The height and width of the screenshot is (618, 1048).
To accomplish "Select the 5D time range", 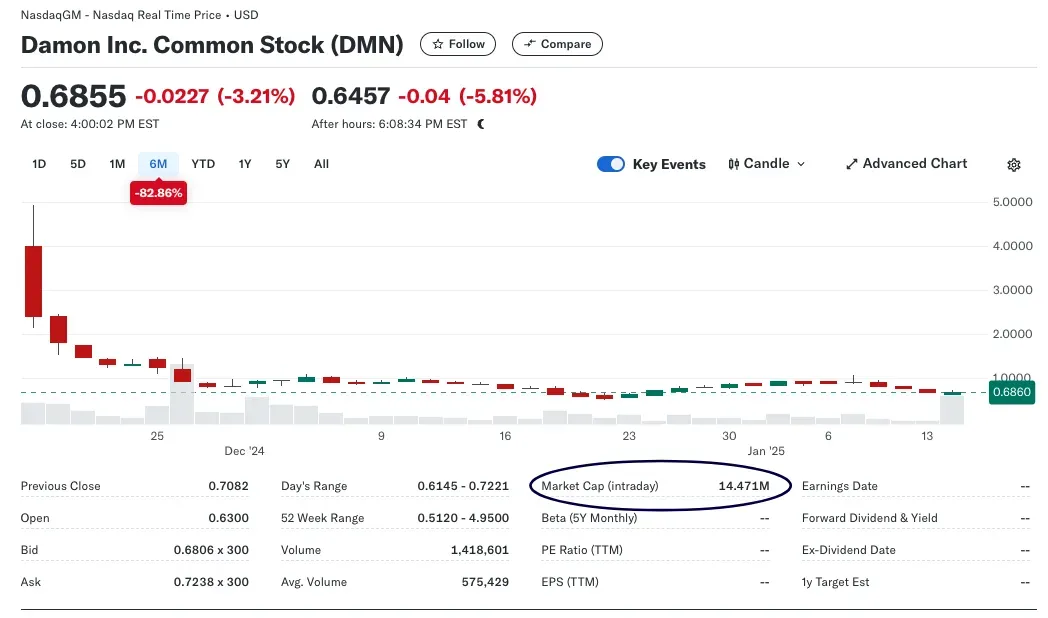I will pyautogui.click(x=78, y=164).
